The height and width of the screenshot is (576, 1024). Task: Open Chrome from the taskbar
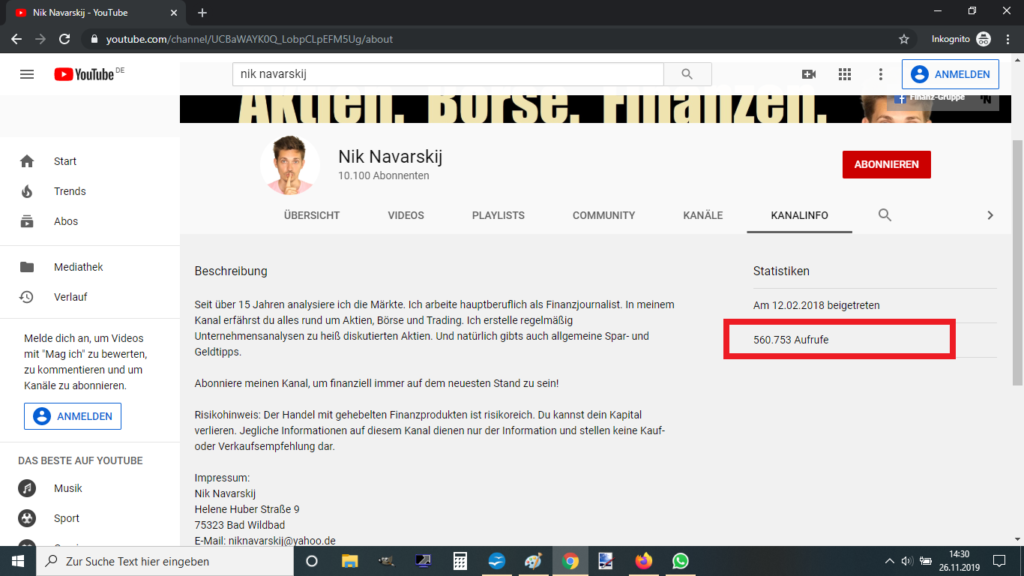[570, 561]
